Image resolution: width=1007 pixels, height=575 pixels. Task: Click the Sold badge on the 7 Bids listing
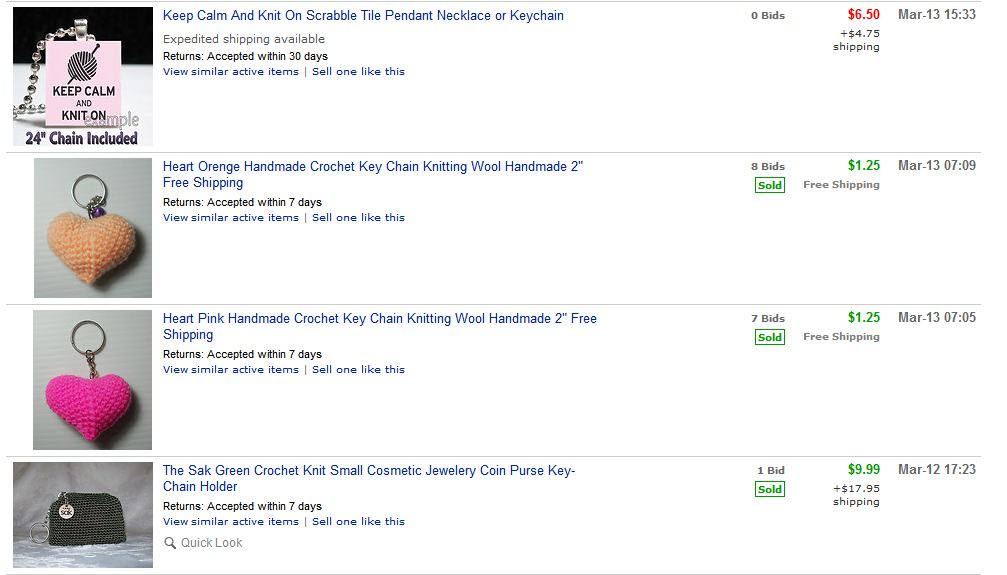(x=770, y=337)
